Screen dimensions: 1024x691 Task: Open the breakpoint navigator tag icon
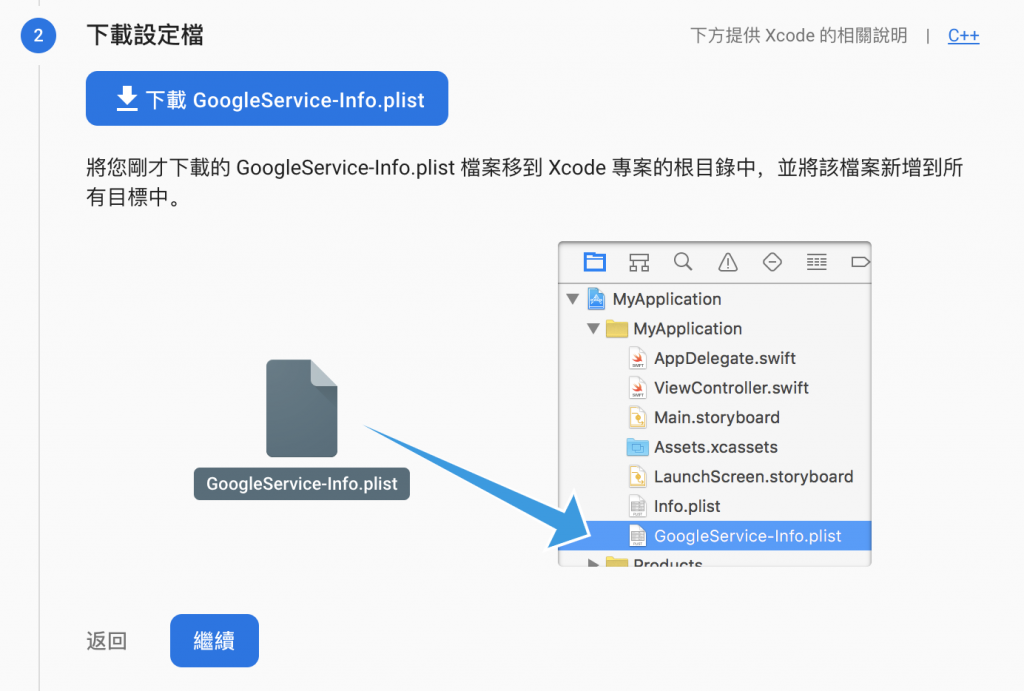860,262
